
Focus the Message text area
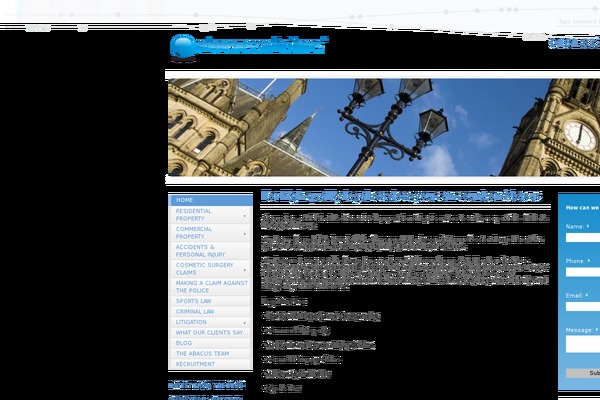point(583,344)
